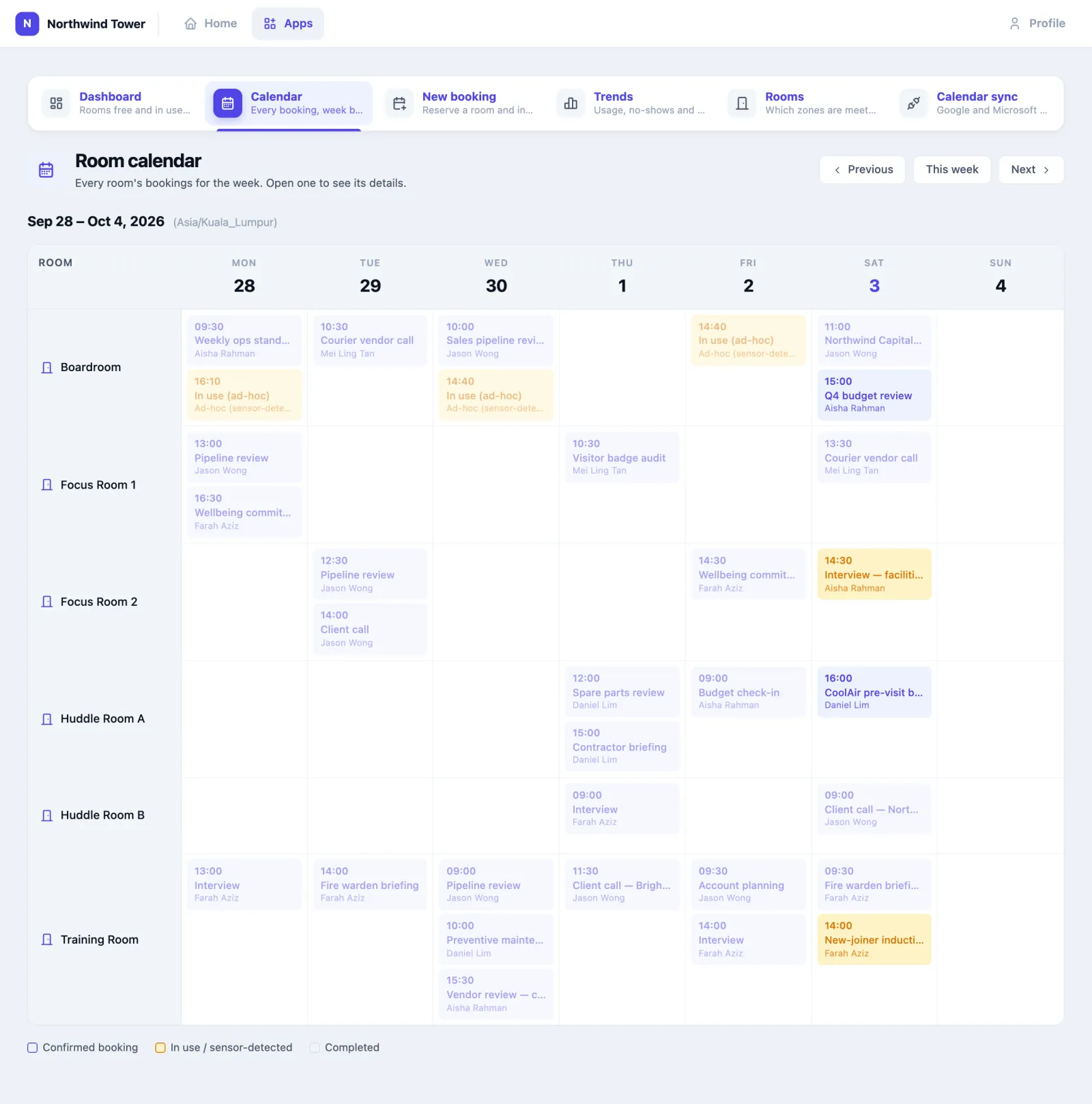
Task: Switch to the New booking tab
Action: pyautogui.click(x=460, y=103)
